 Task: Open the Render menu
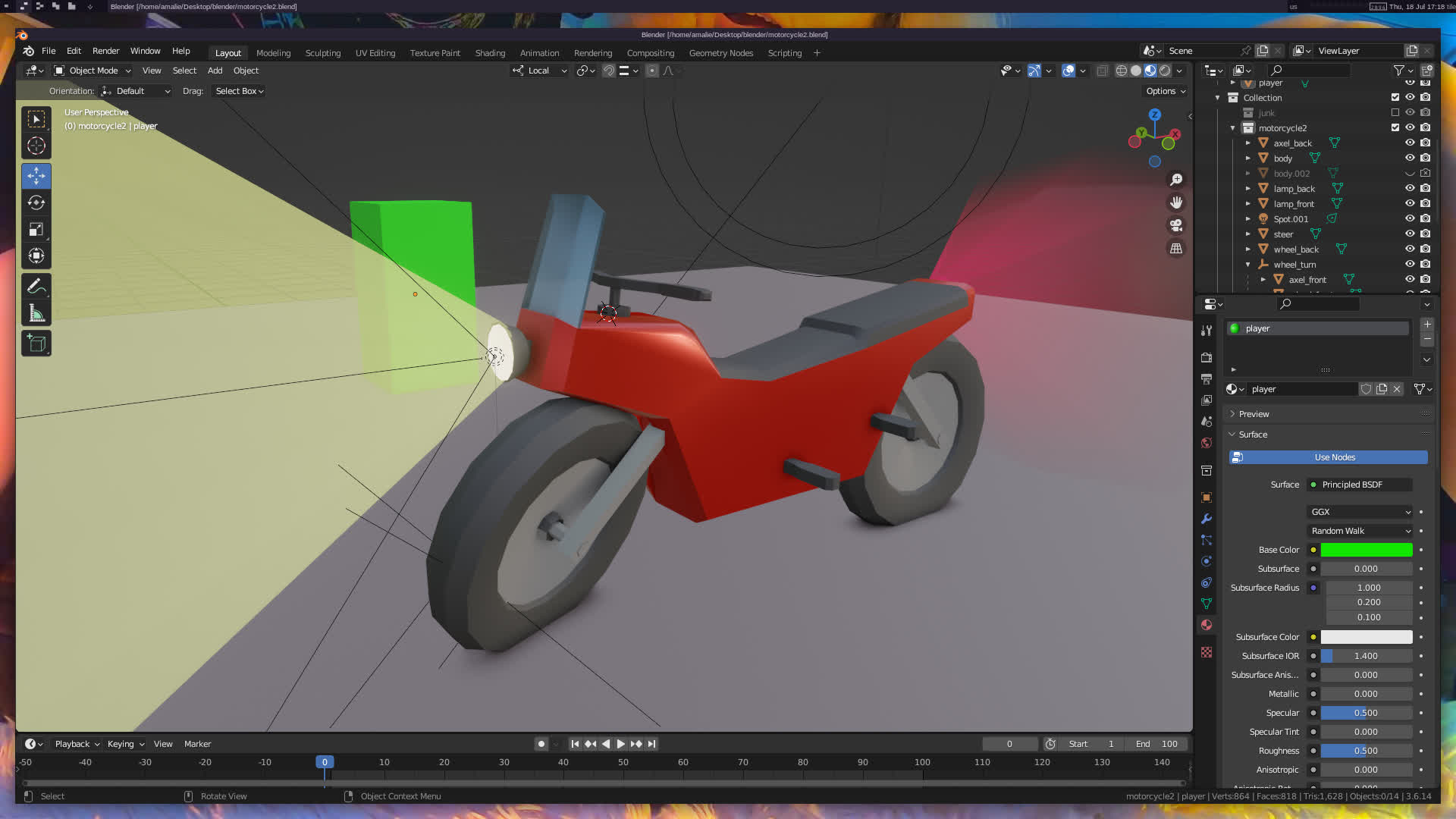pyautogui.click(x=105, y=51)
